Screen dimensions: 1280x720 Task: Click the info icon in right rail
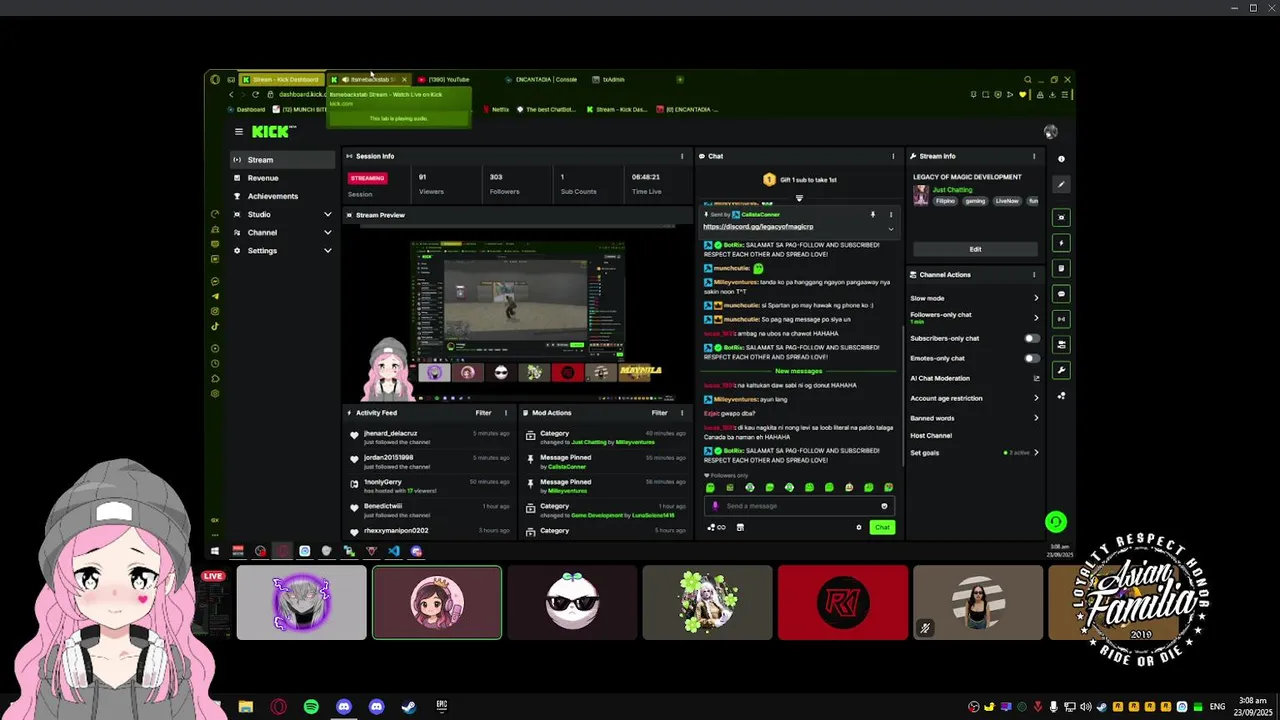click(x=1061, y=159)
